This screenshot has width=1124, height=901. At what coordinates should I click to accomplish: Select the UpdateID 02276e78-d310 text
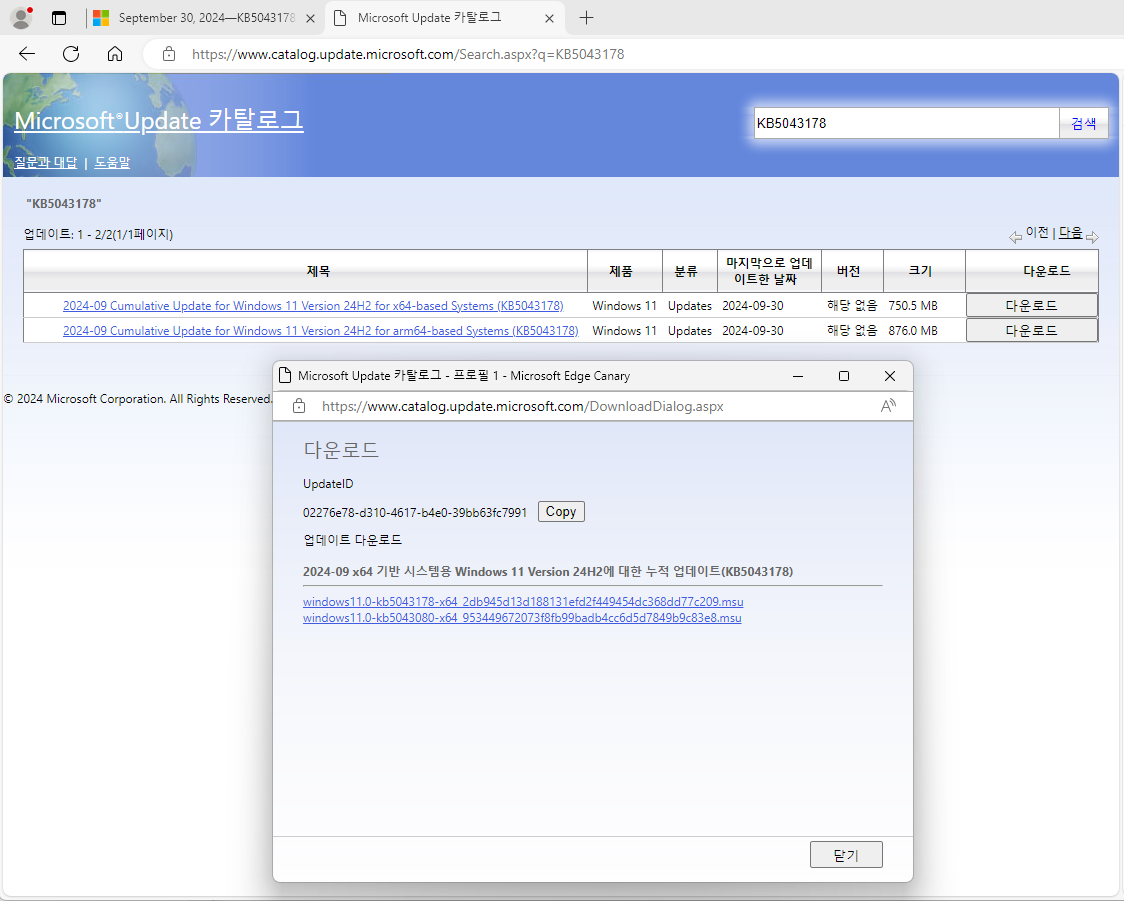(x=414, y=513)
